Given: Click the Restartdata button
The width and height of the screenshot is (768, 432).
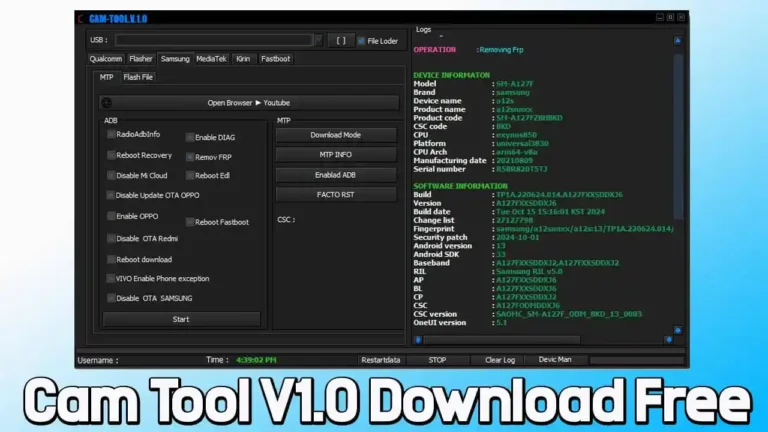Looking at the screenshot, I should coord(381,360).
